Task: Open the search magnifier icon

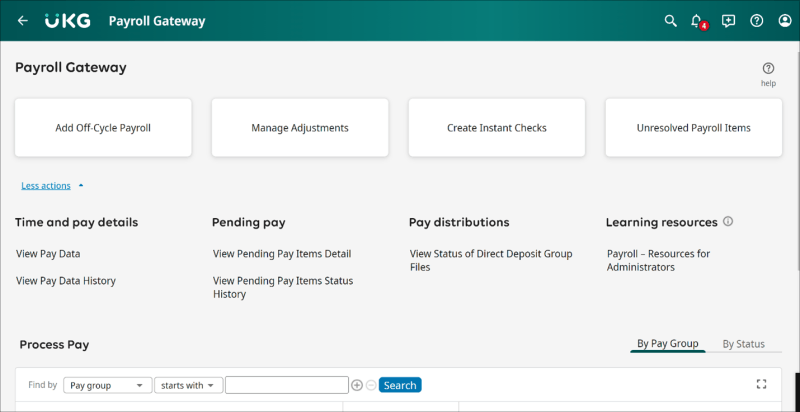Action: (670, 21)
